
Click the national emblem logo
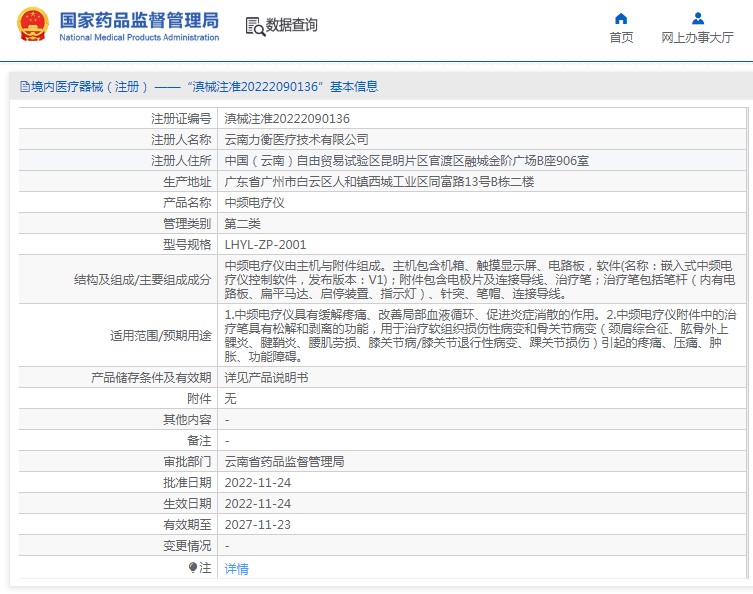33,24
